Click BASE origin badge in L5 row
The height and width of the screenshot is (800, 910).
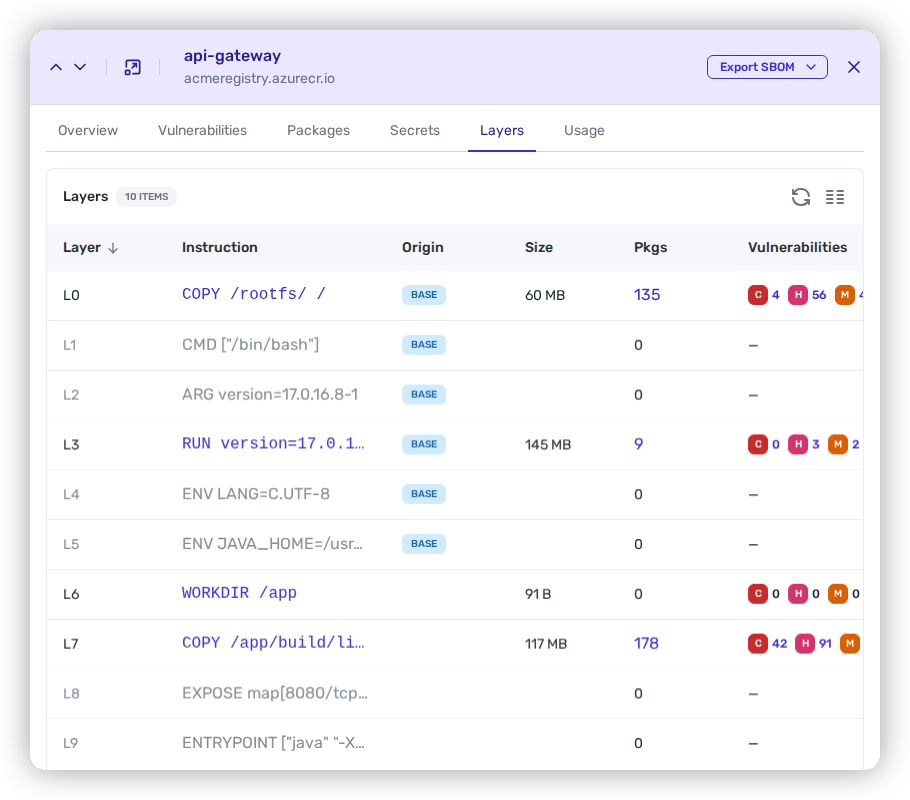pos(424,544)
